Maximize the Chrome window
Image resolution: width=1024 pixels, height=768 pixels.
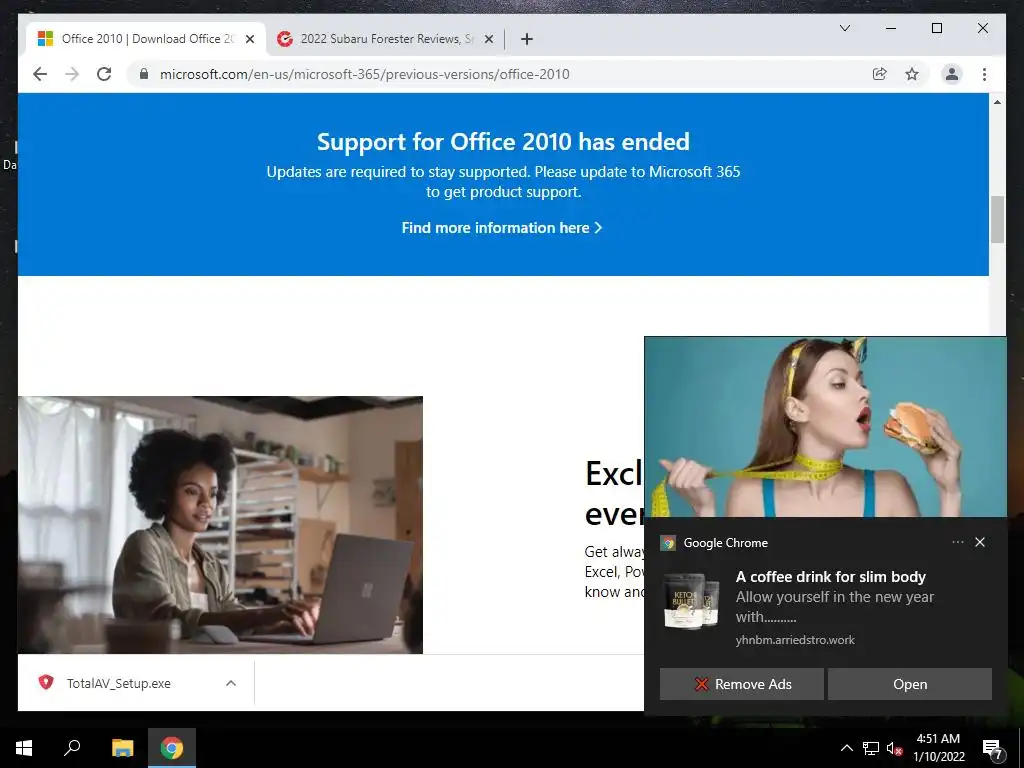click(x=936, y=28)
